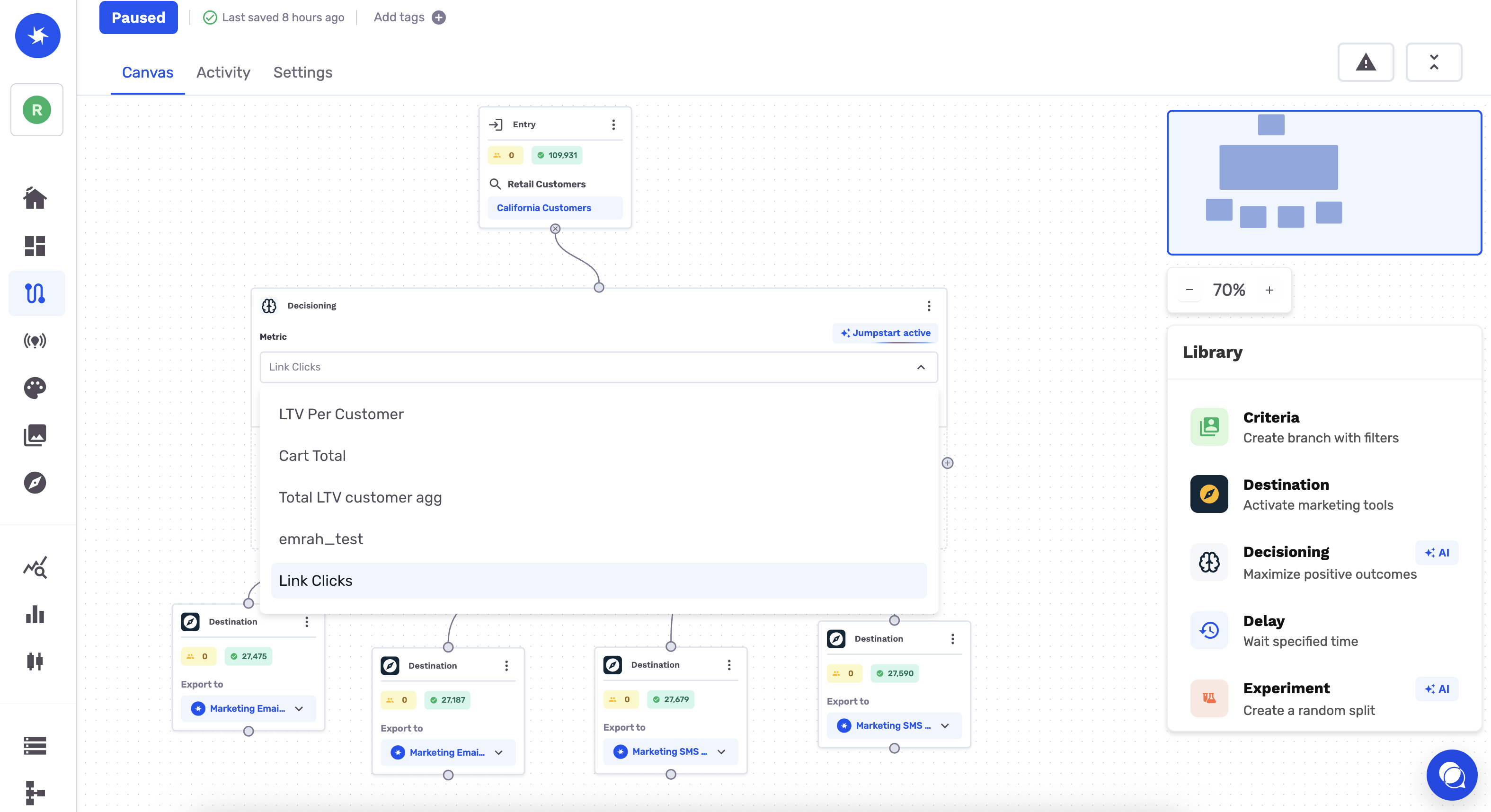Click the 27,475 count badge
This screenshot has width=1491, height=812.
click(248, 656)
